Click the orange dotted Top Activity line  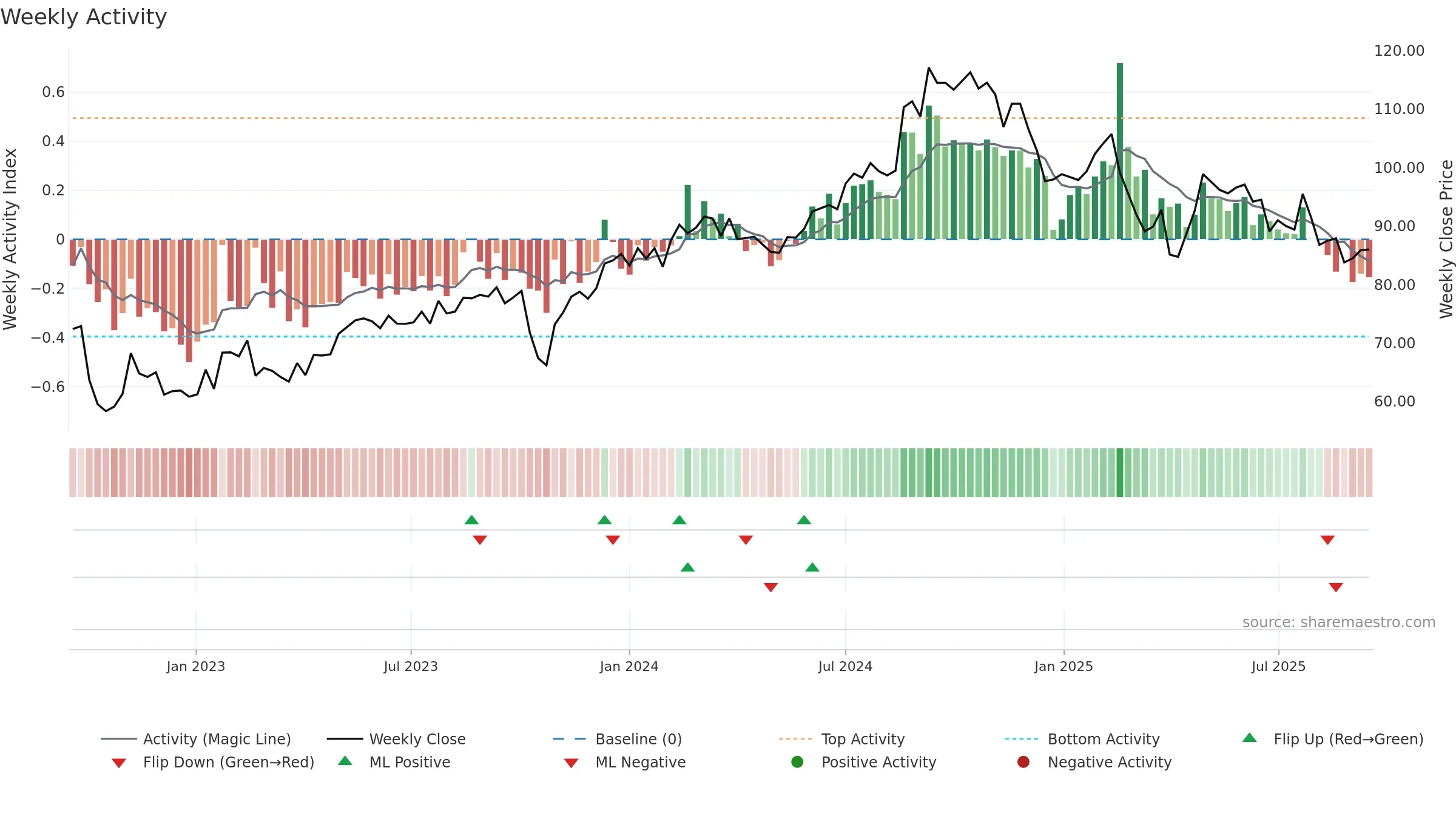click(721, 118)
